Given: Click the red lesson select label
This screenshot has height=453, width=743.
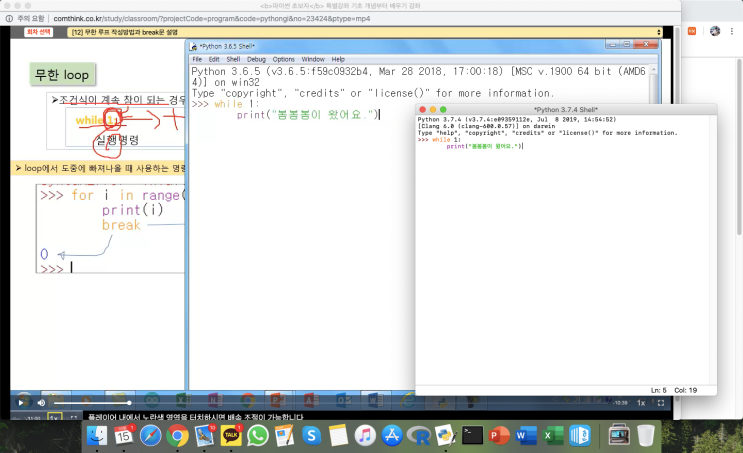Looking at the screenshot, I should [x=38, y=32].
